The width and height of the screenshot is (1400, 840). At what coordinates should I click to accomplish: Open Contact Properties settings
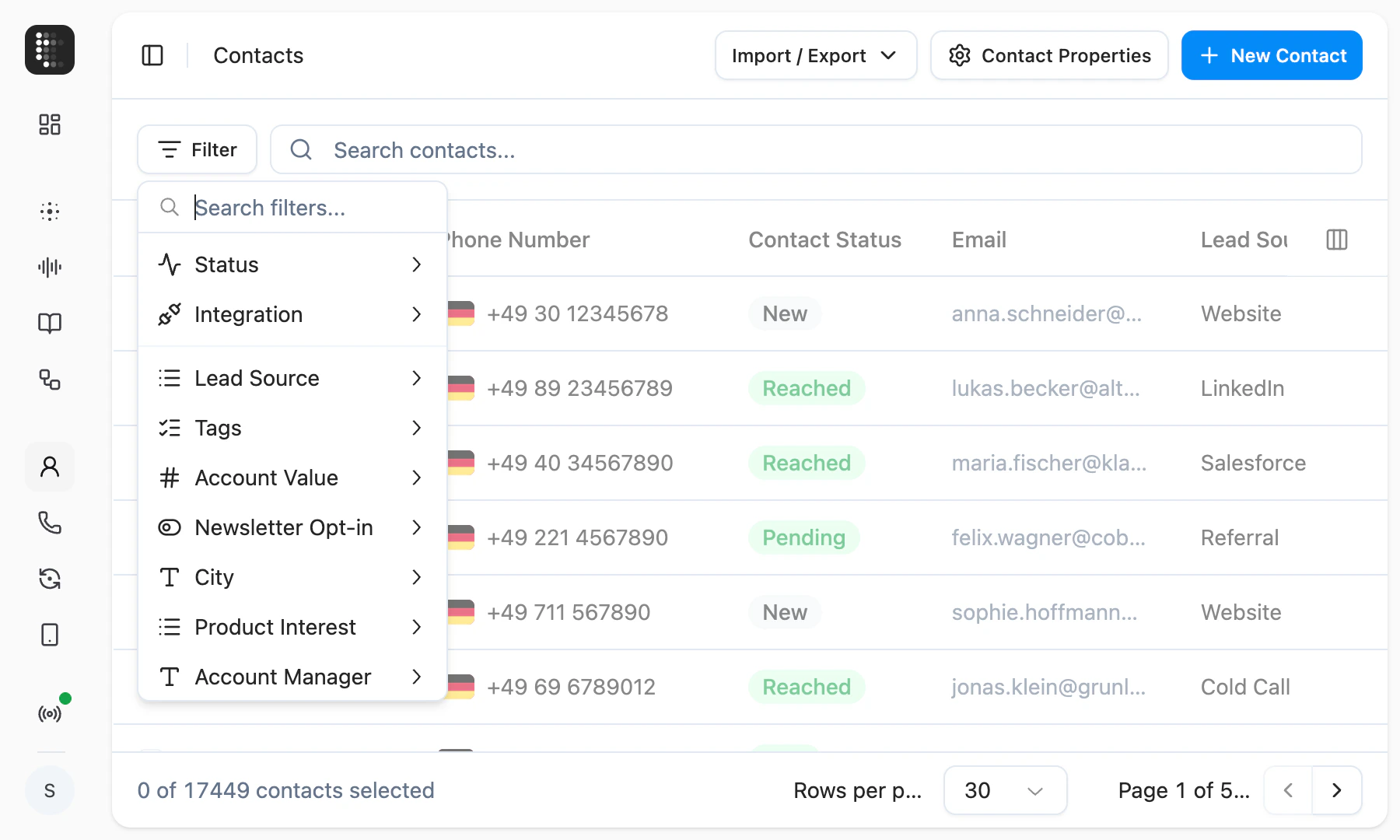coord(1049,55)
